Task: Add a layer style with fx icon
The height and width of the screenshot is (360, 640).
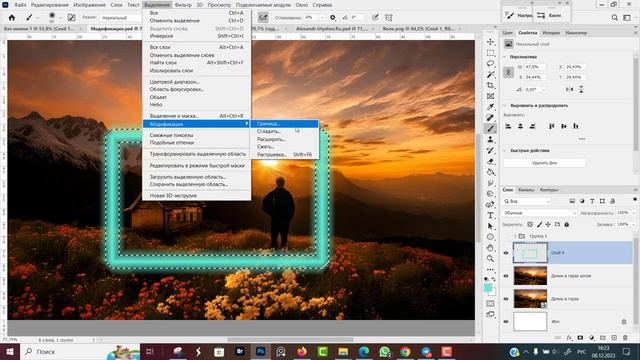Action: click(569, 338)
